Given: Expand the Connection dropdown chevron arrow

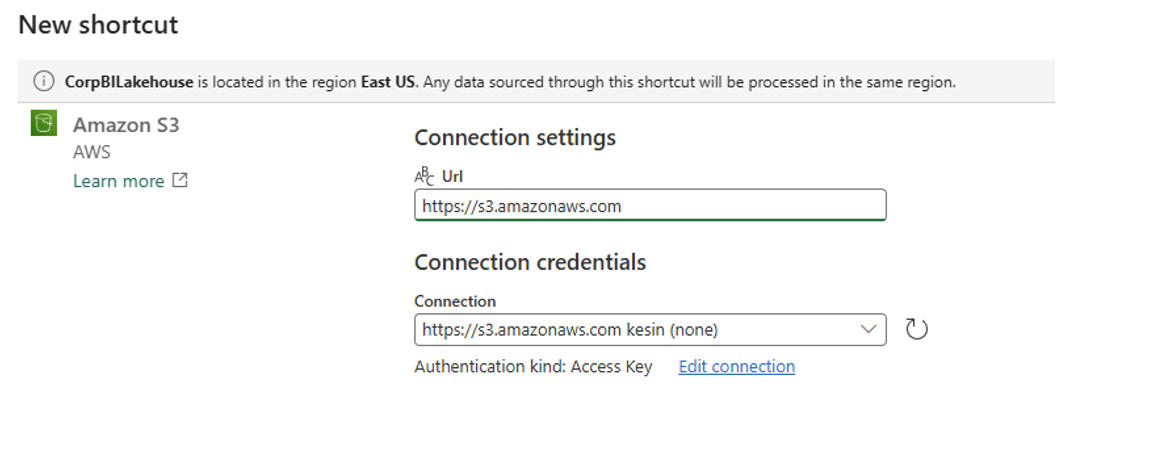Looking at the screenshot, I should [867, 329].
